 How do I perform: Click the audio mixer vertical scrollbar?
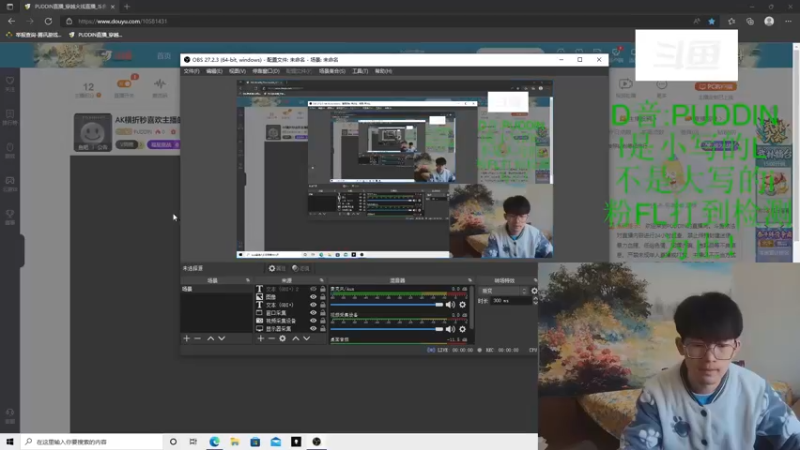[472, 308]
